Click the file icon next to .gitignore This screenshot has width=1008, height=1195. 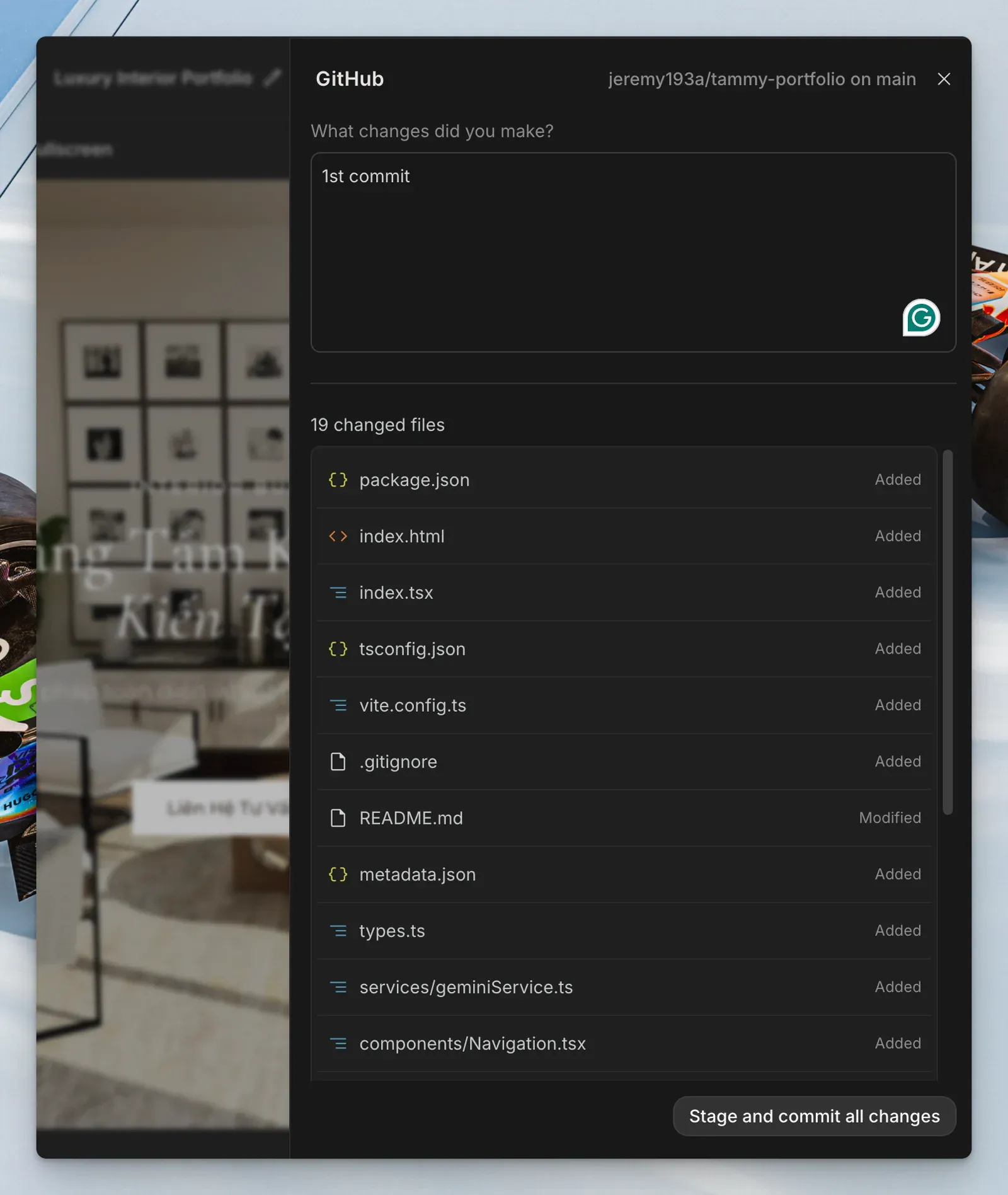click(x=338, y=761)
